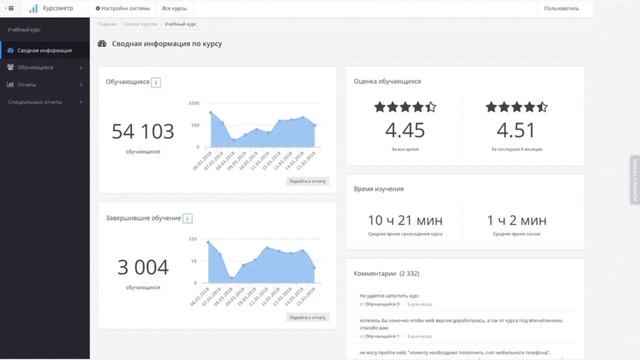Click the 1 ч 2 мин value
Image resolution: width=640 pixels, height=360 pixels.
tap(516, 220)
